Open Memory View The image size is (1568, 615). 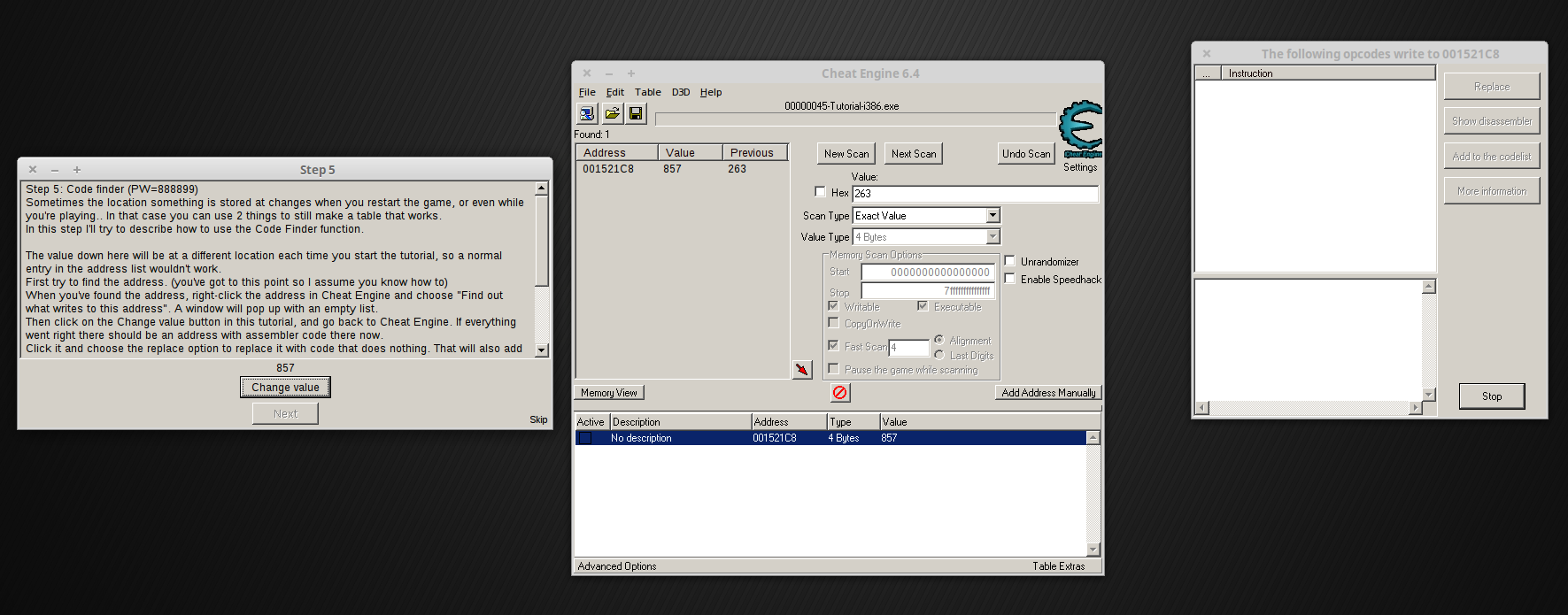point(609,393)
